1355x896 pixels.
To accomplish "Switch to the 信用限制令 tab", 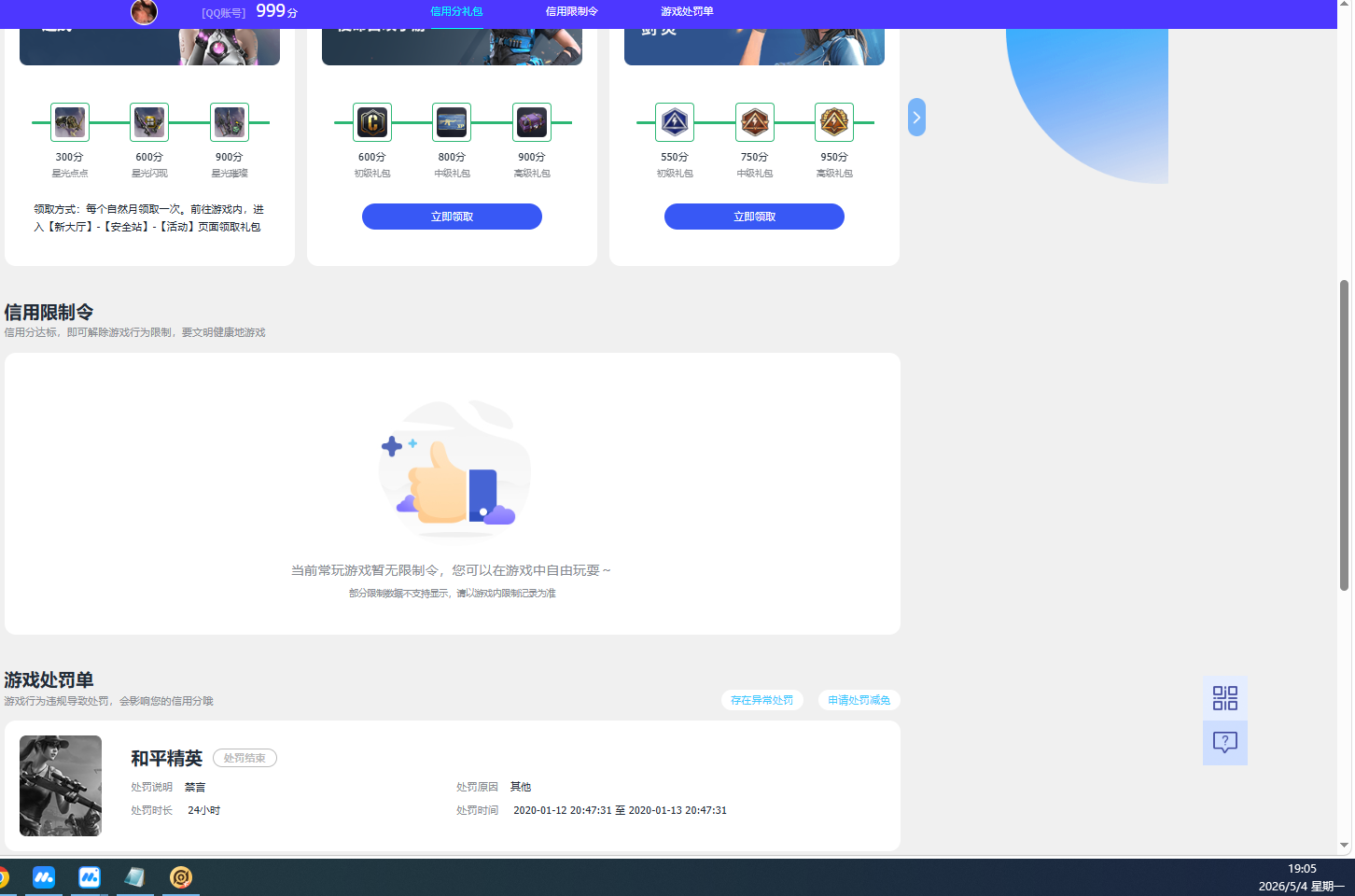I will (x=572, y=11).
